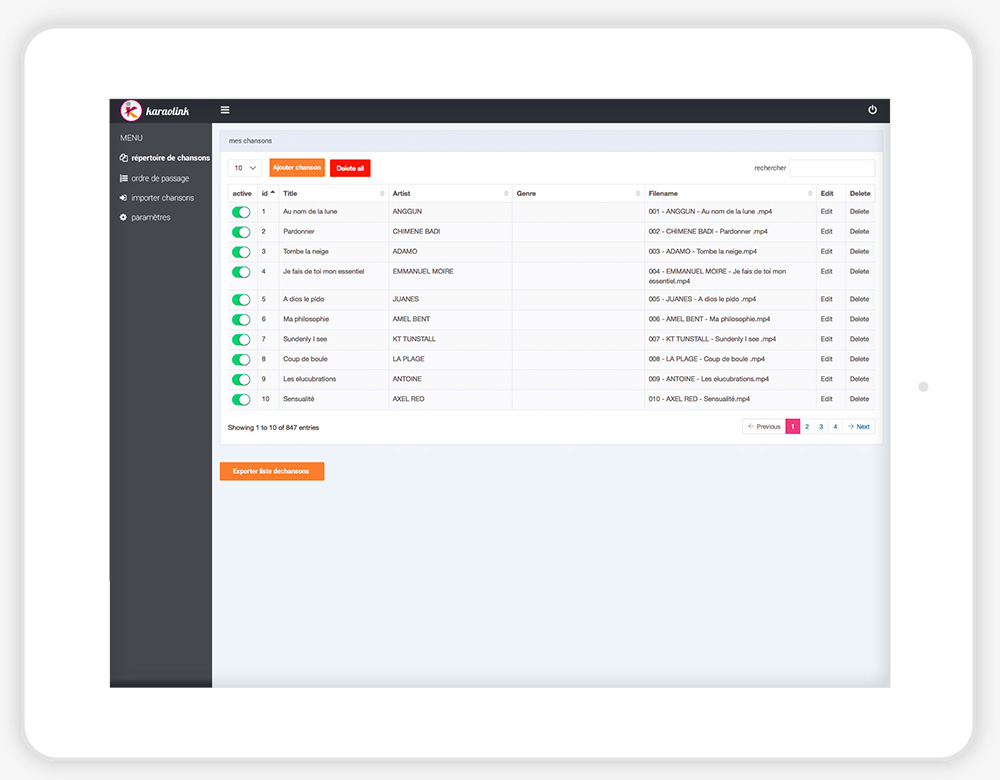Toggle the hamburger menu icon
This screenshot has width=1000, height=780.
[x=225, y=110]
